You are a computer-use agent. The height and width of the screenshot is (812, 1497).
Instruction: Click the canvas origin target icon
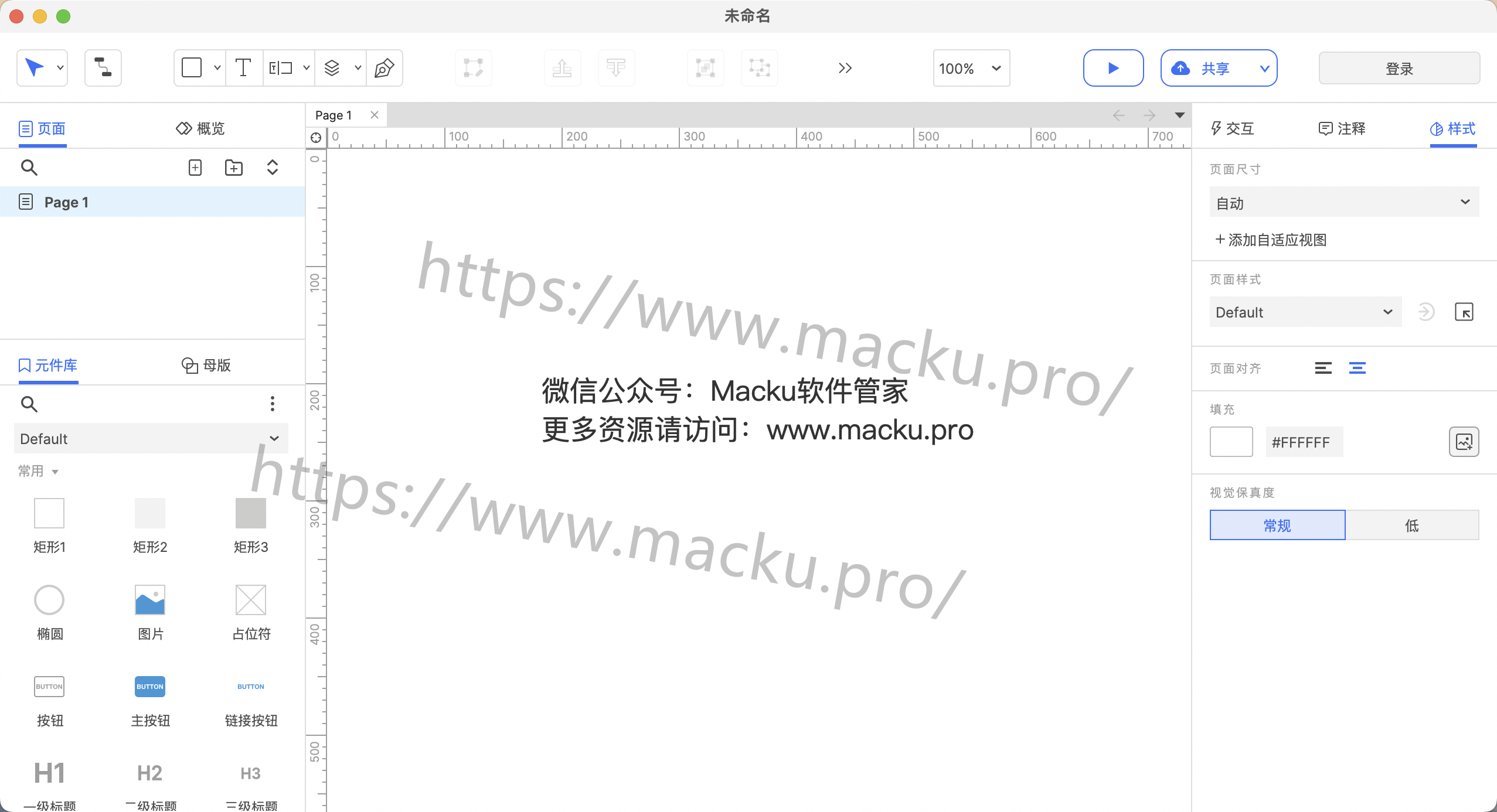316,138
